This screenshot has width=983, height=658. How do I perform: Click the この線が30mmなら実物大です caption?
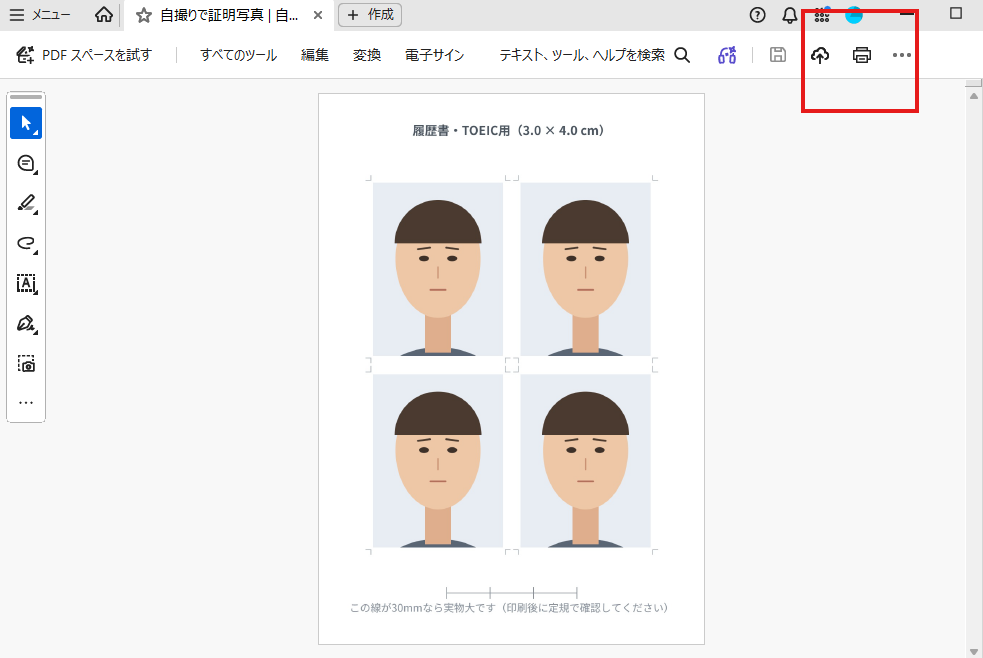[508, 608]
